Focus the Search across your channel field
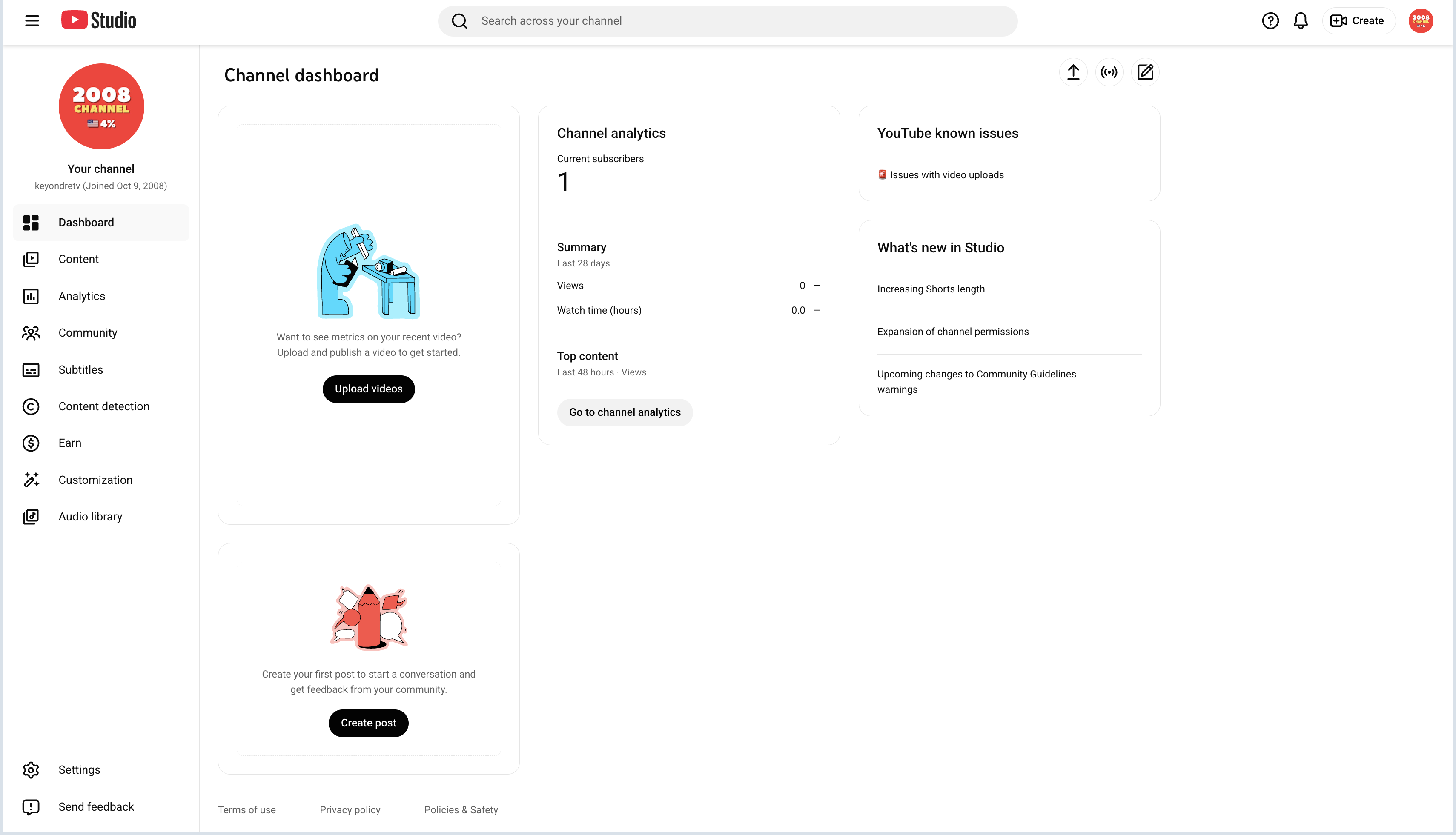Image resolution: width=1456 pixels, height=835 pixels. 728,21
